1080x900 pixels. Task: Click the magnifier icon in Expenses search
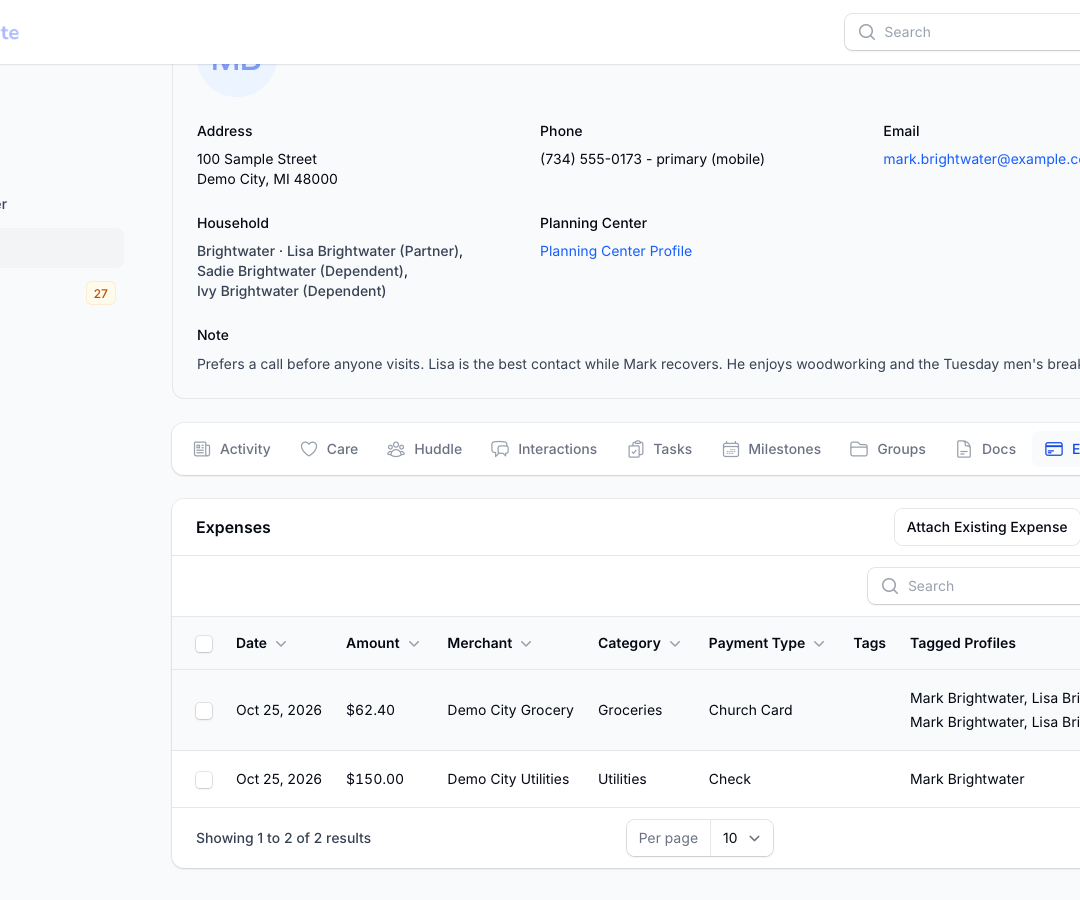tap(890, 586)
